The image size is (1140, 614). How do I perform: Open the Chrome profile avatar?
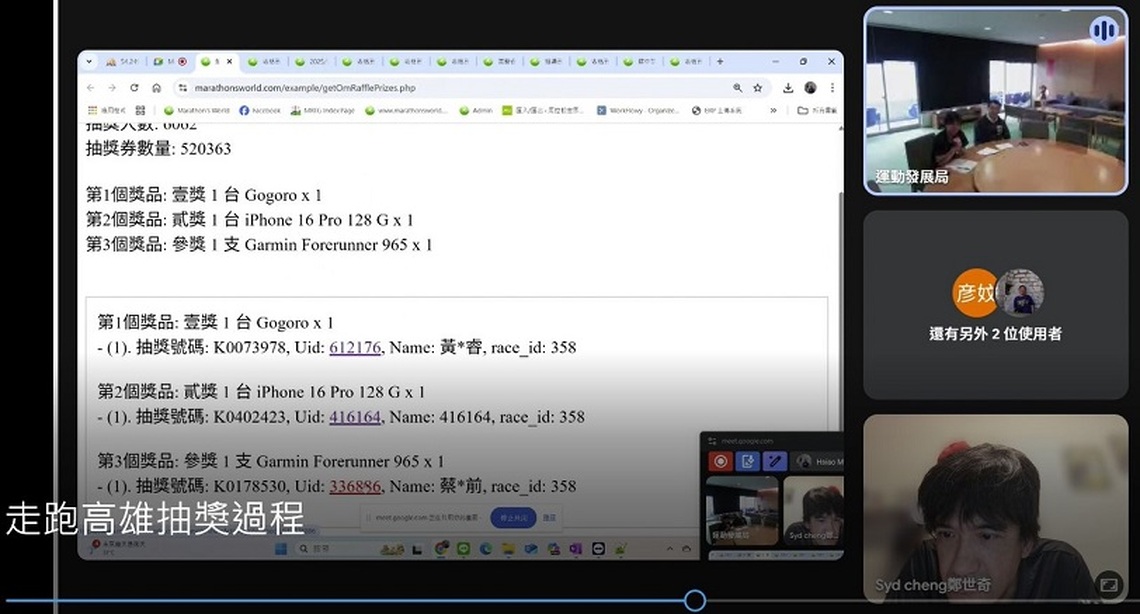(811, 88)
